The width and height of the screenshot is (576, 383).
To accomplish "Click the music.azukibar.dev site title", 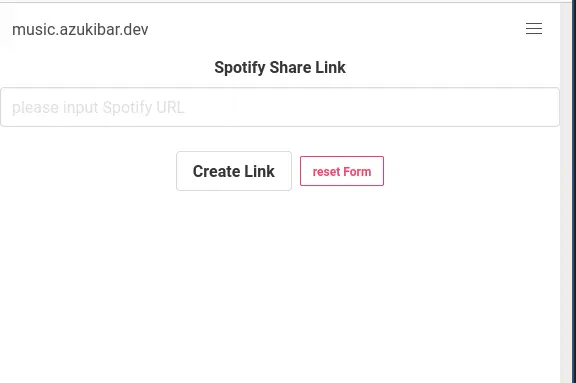I will click(80, 29).
